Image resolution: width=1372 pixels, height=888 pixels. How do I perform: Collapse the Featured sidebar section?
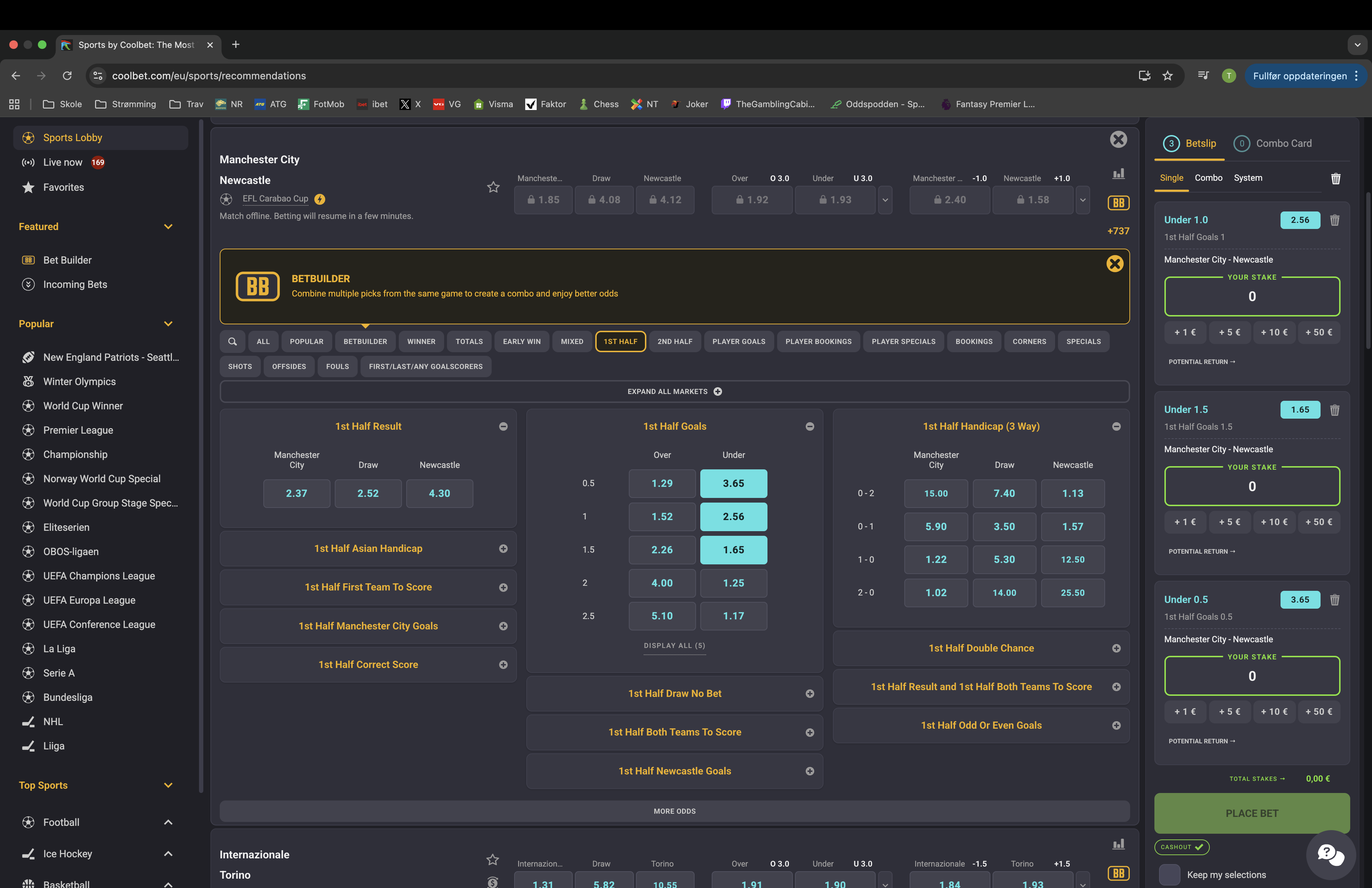point(168,226)
